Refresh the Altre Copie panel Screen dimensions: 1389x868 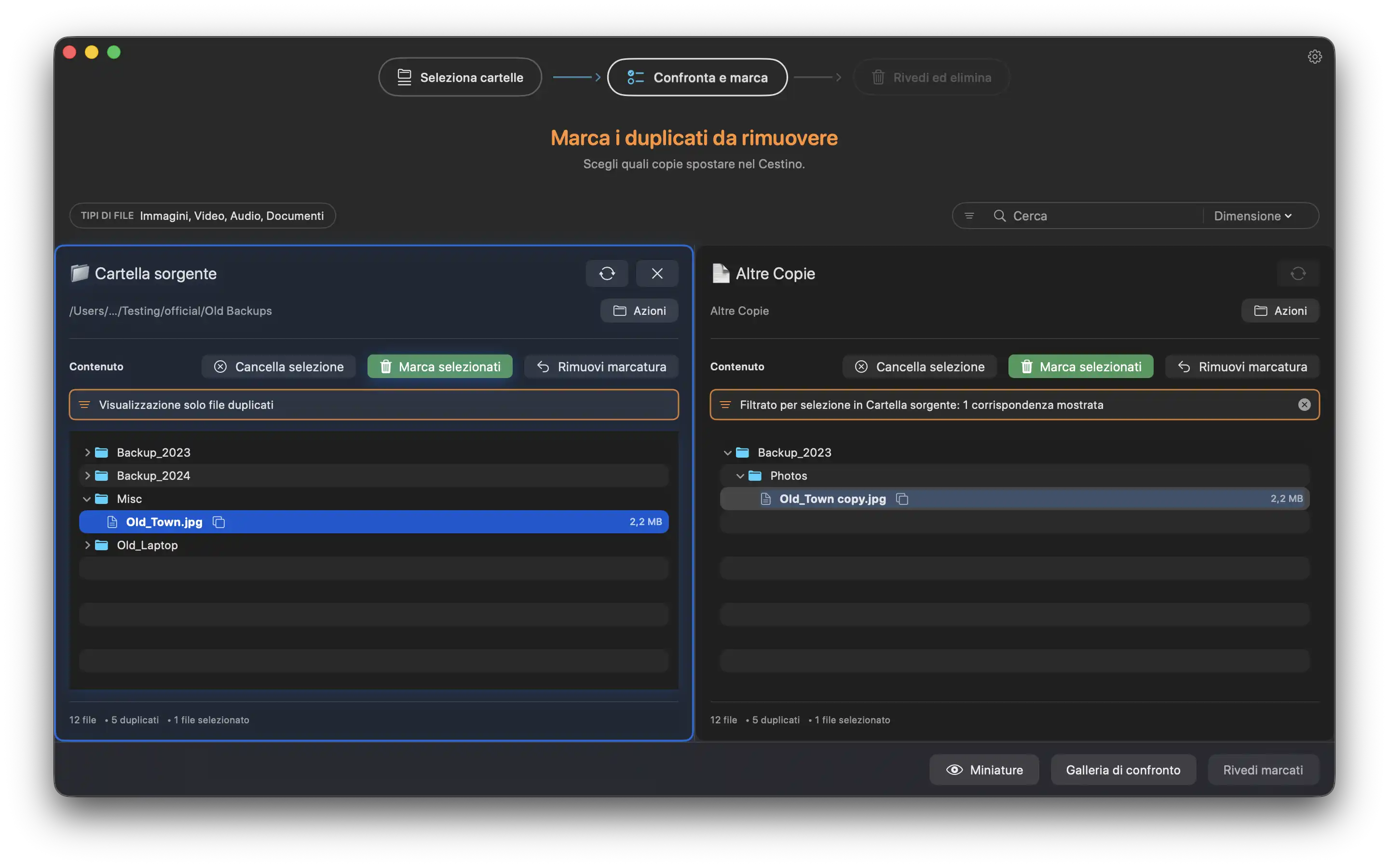pyautogui.click(x=1298, y=273)
